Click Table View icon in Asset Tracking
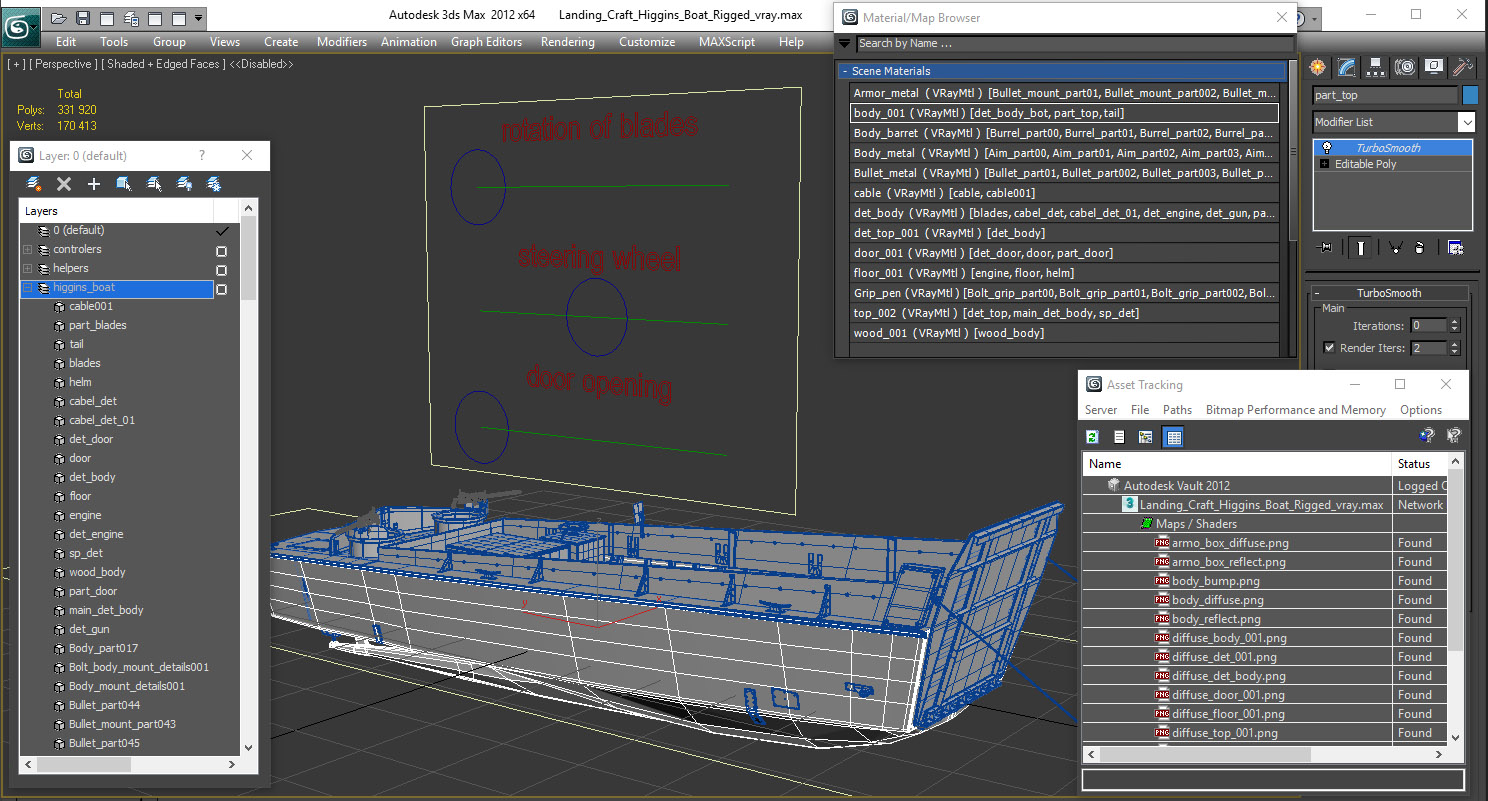The height and width of the screenshot is (801, 1488). (1174, 437)
